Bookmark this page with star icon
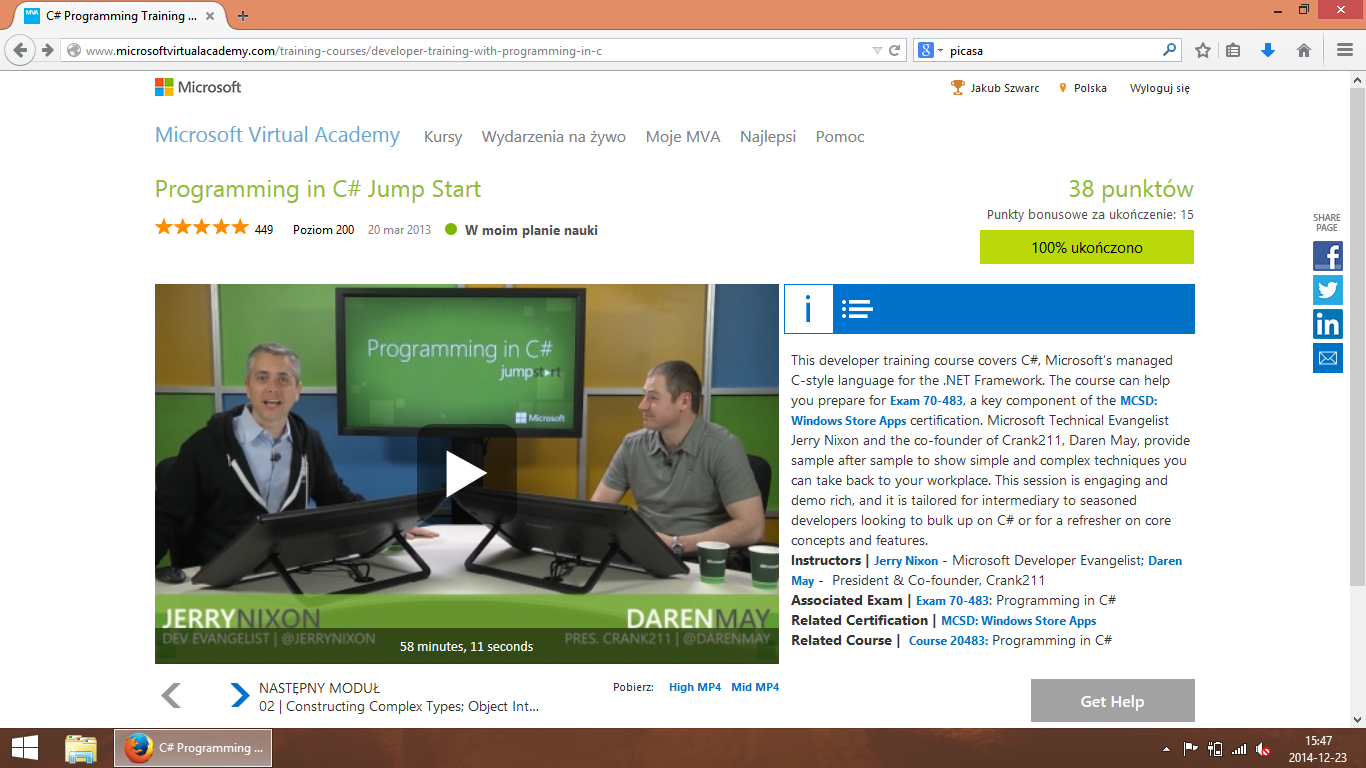Viewport: 1366px width, 768px height. click(1203, 50)
